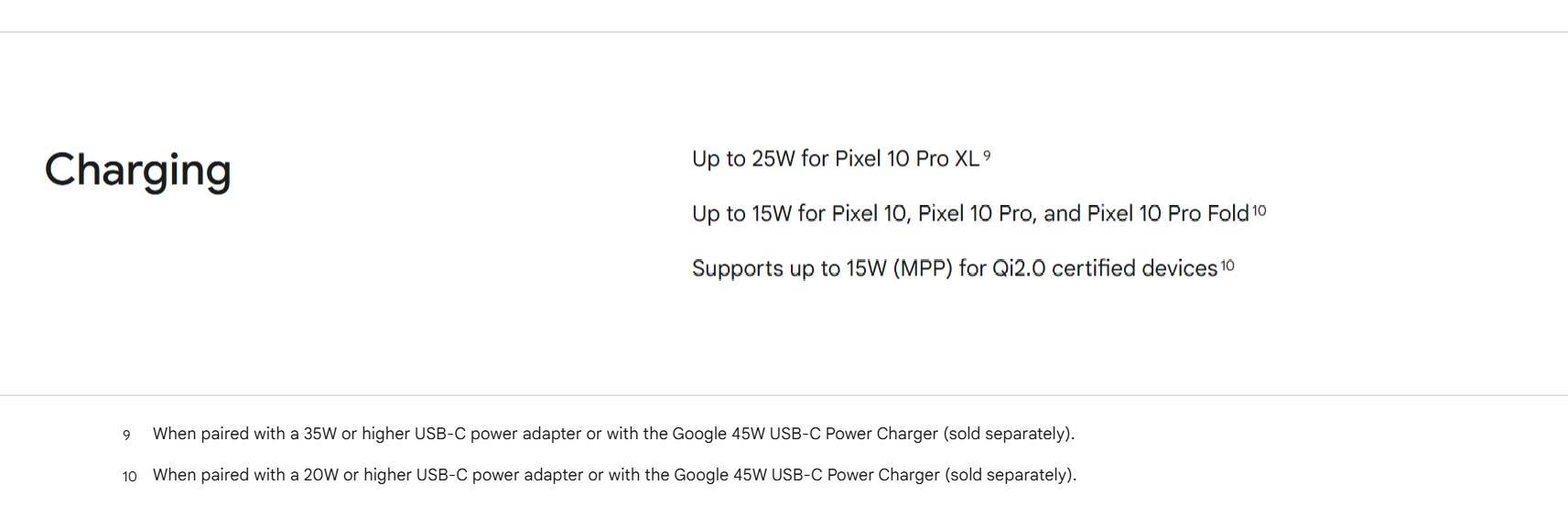The height and width of the screenshot is (528, 1568).
Task: Click "20W" in the footnote 10 text
Action: coord(321,475)
